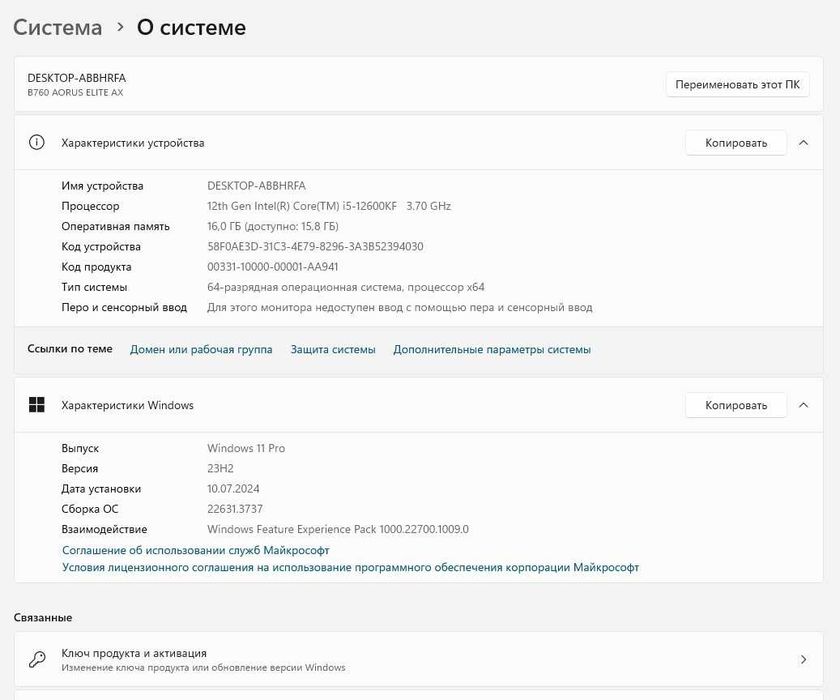Click the info icon beside Характеристики устройства
The height and width of the screenshot is (700, 840).
pyautogui.click(x=37, y=143)
